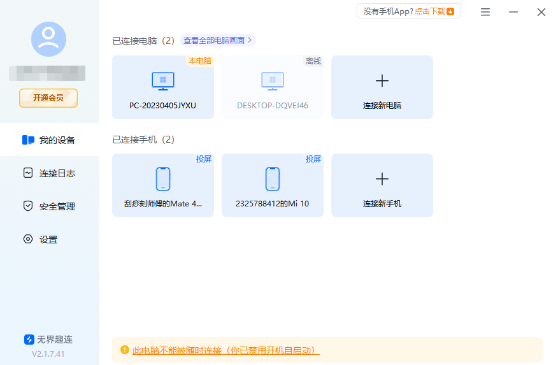Open the hamburger menu icon
Screen dimensions: 553x365
click(485, 12)
